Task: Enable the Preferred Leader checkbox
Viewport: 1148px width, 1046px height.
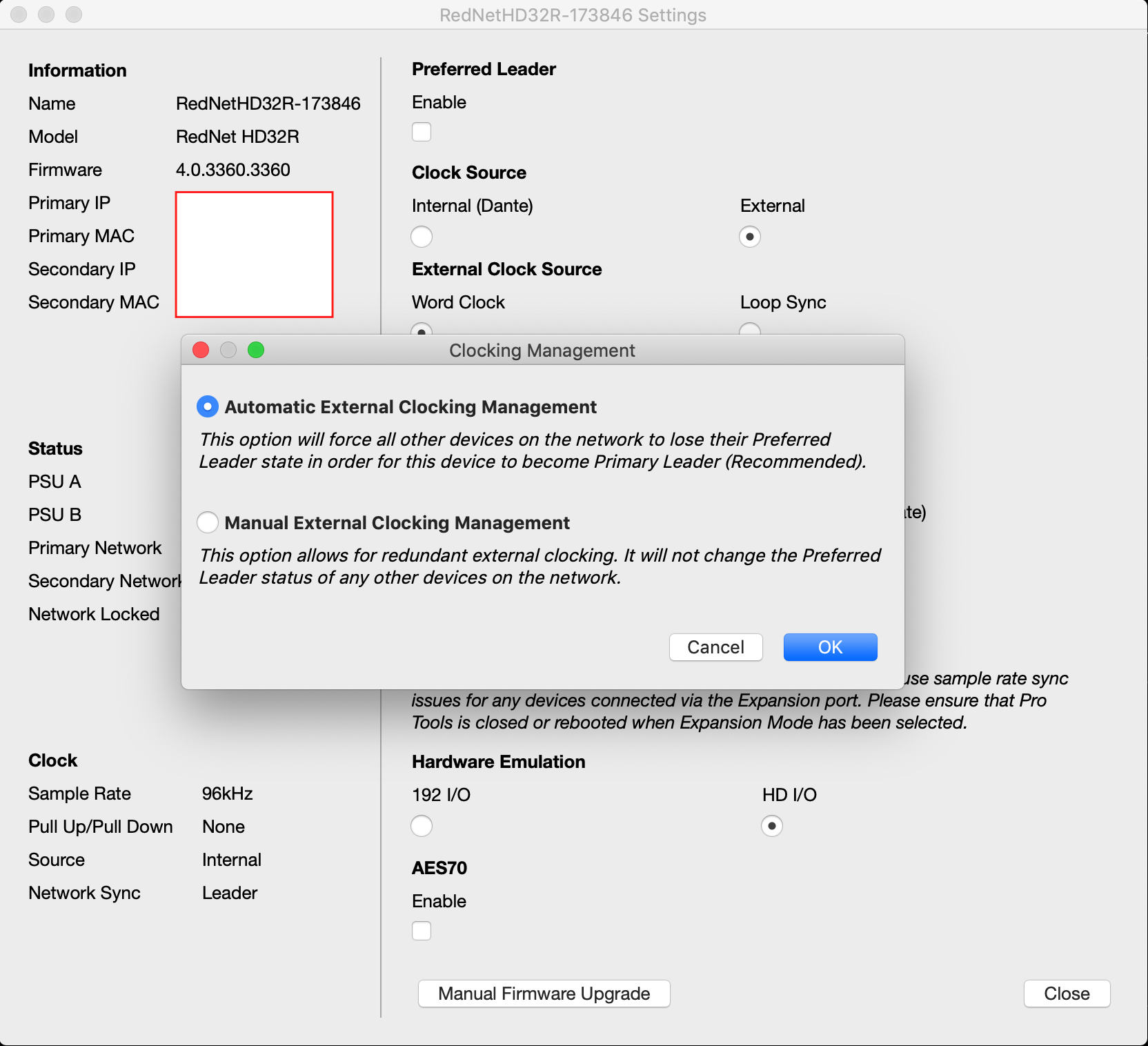Action: tap(422, 132)
